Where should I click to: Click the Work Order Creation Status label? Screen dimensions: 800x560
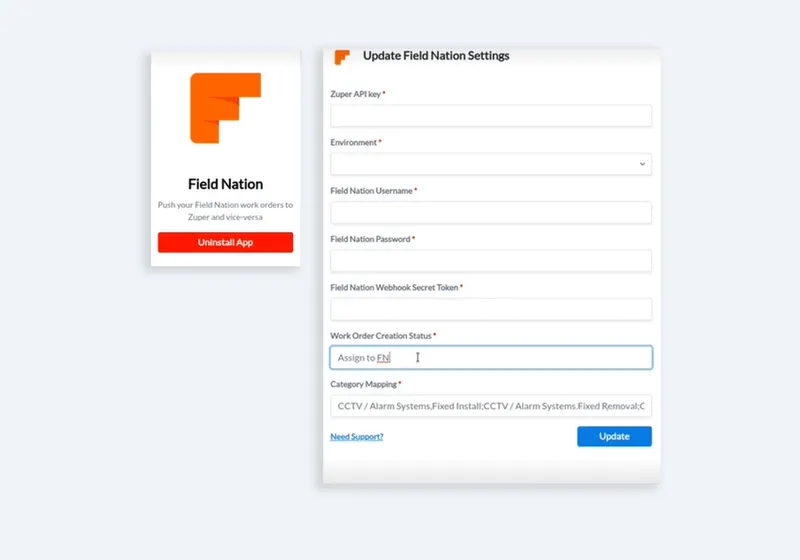[x=381, y=336]
